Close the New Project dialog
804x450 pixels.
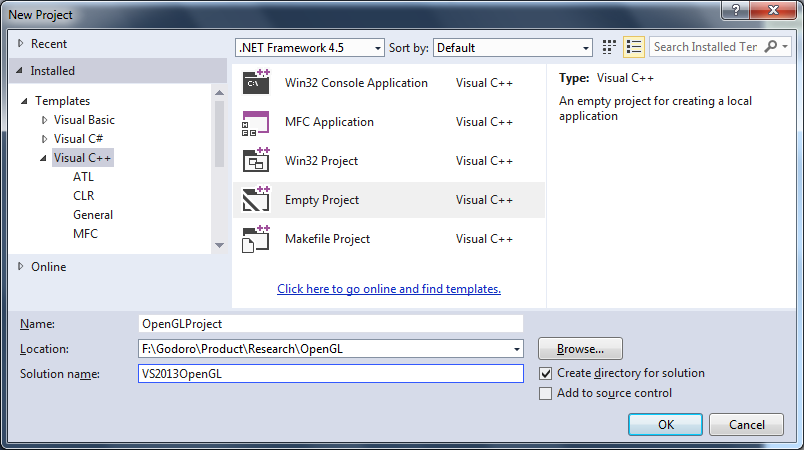click(x=773, y=10)
